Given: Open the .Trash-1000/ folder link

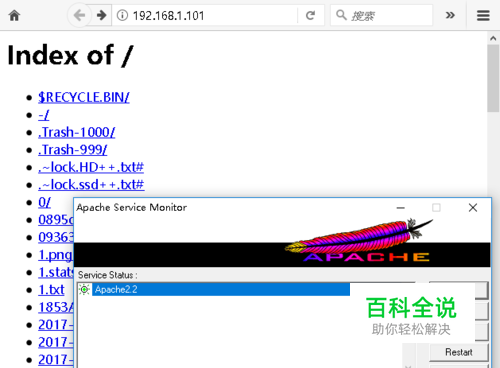Looking at the screenshot, I should point(77,132).
